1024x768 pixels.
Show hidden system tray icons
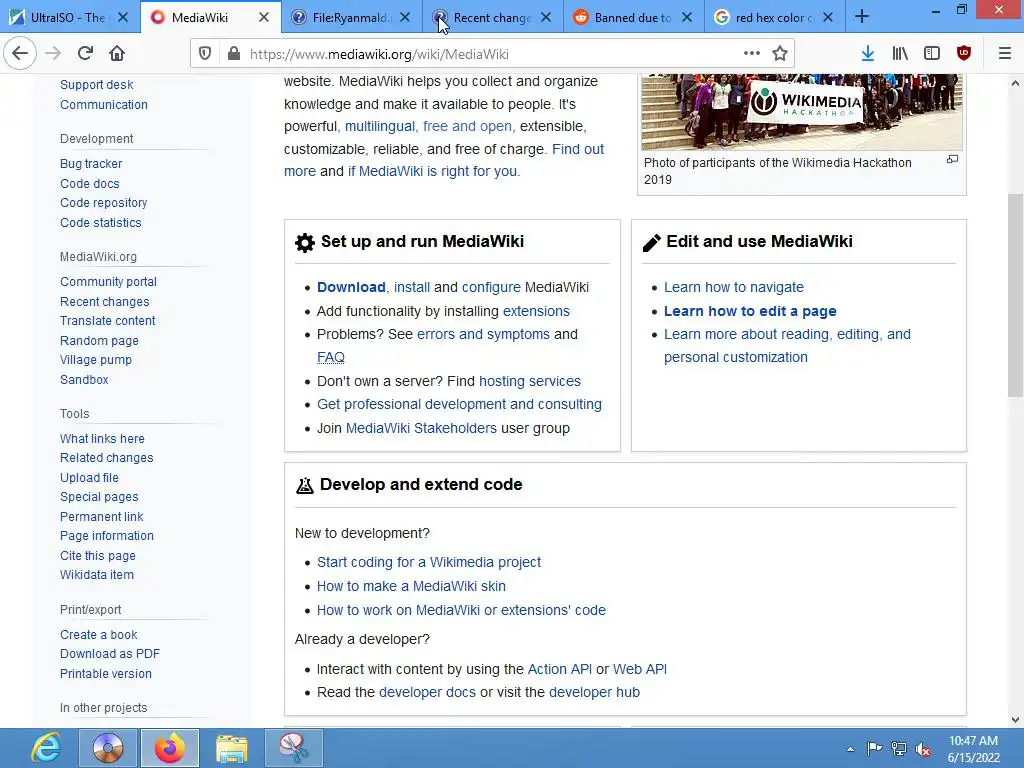[x=850, y=749]
